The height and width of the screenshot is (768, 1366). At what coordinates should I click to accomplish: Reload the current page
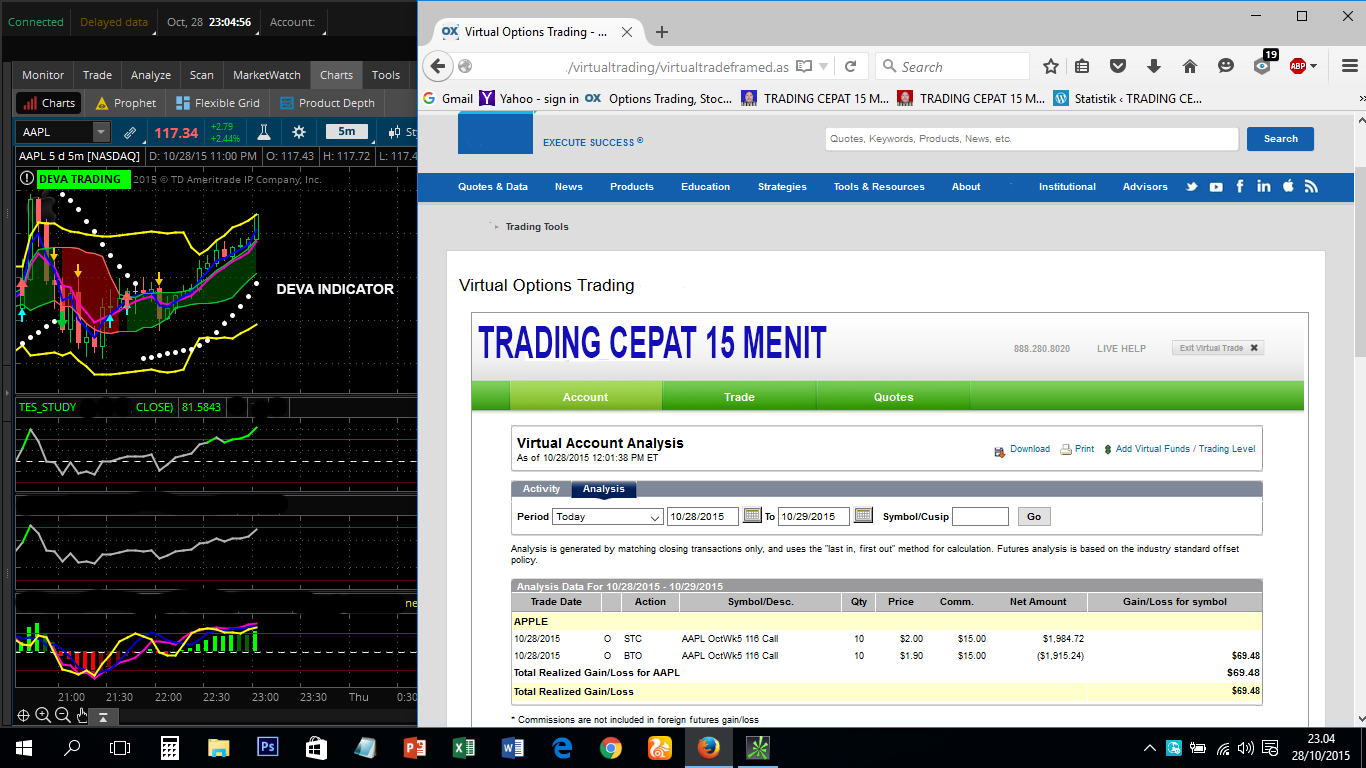(x=850, y=66)
